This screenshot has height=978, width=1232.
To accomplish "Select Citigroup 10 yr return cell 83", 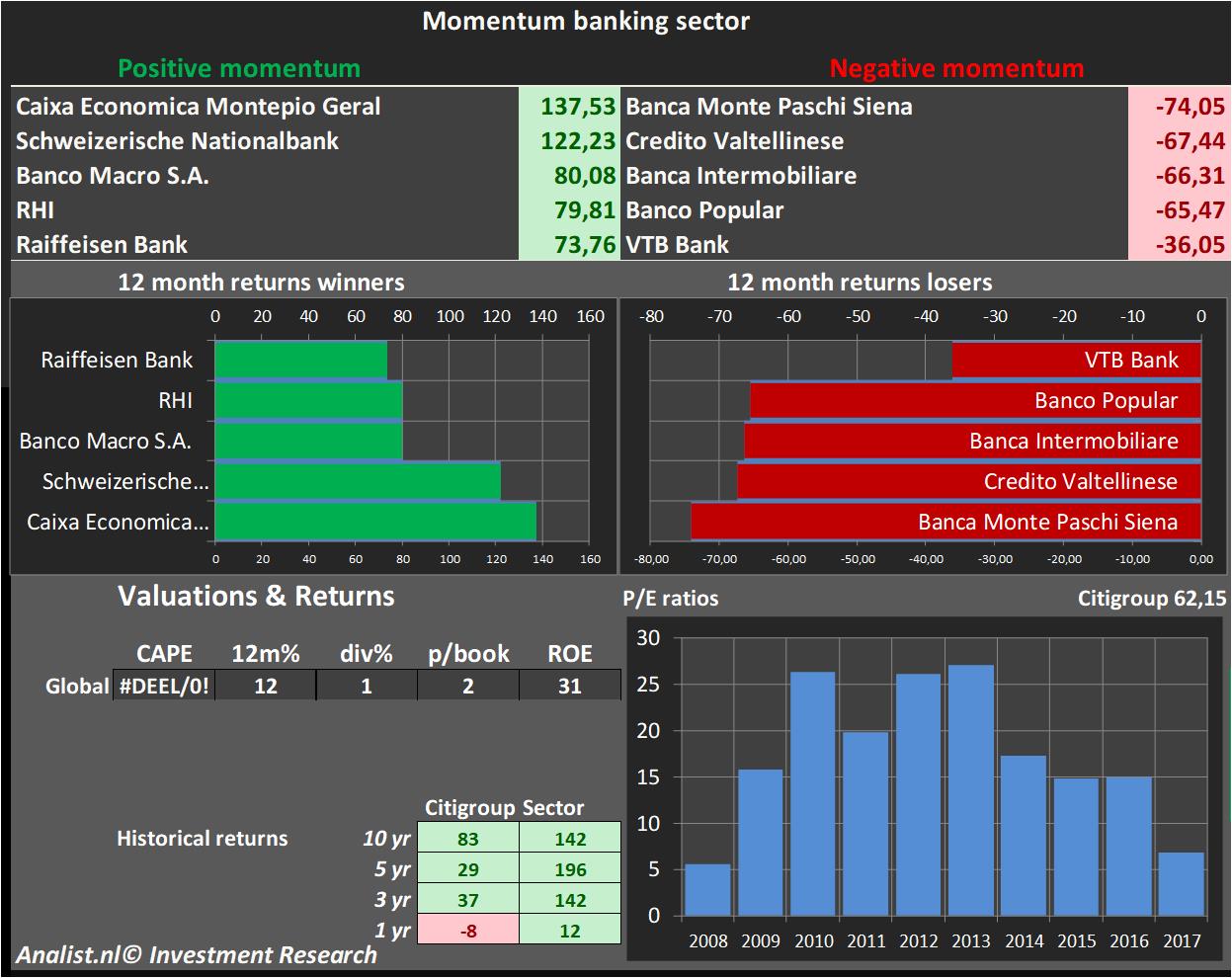I will 468,839.
